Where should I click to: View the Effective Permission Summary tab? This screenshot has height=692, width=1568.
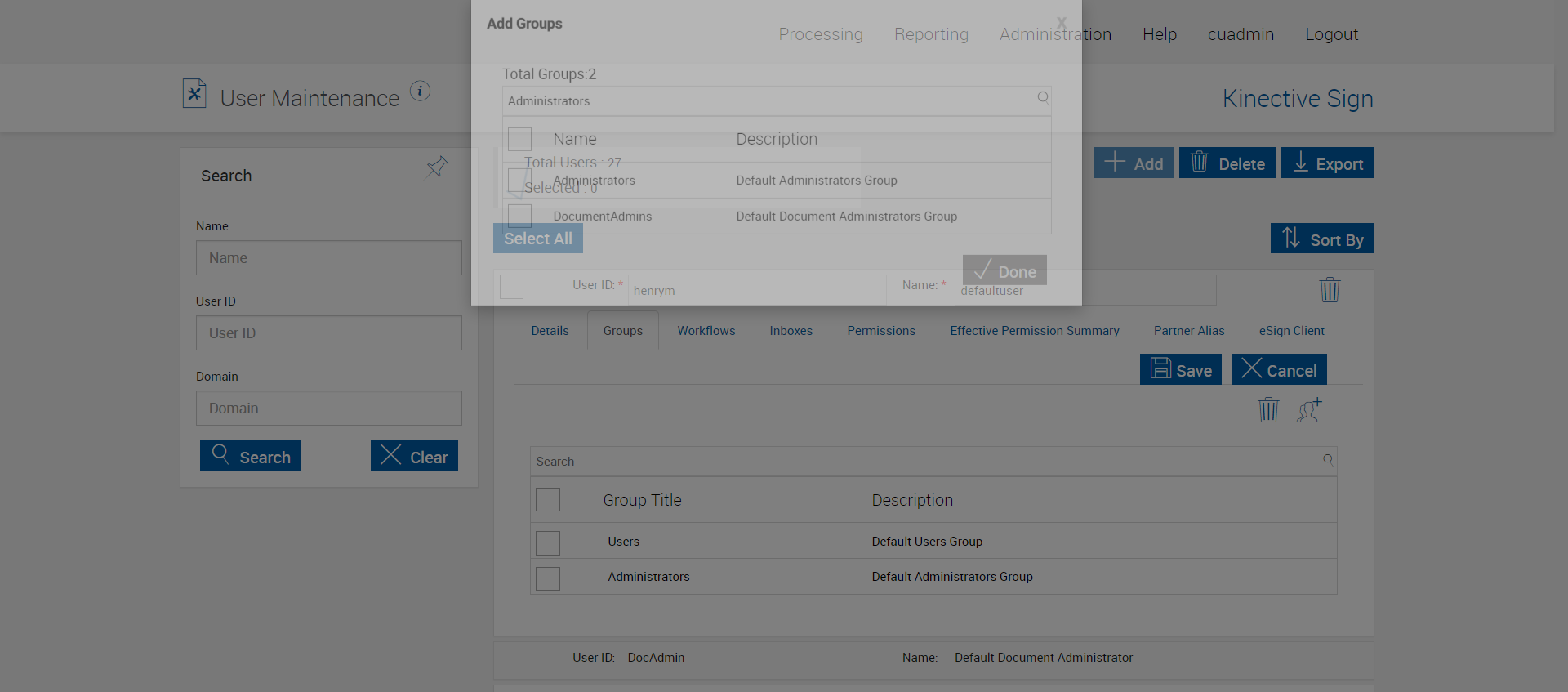(x=1035, y=331)
